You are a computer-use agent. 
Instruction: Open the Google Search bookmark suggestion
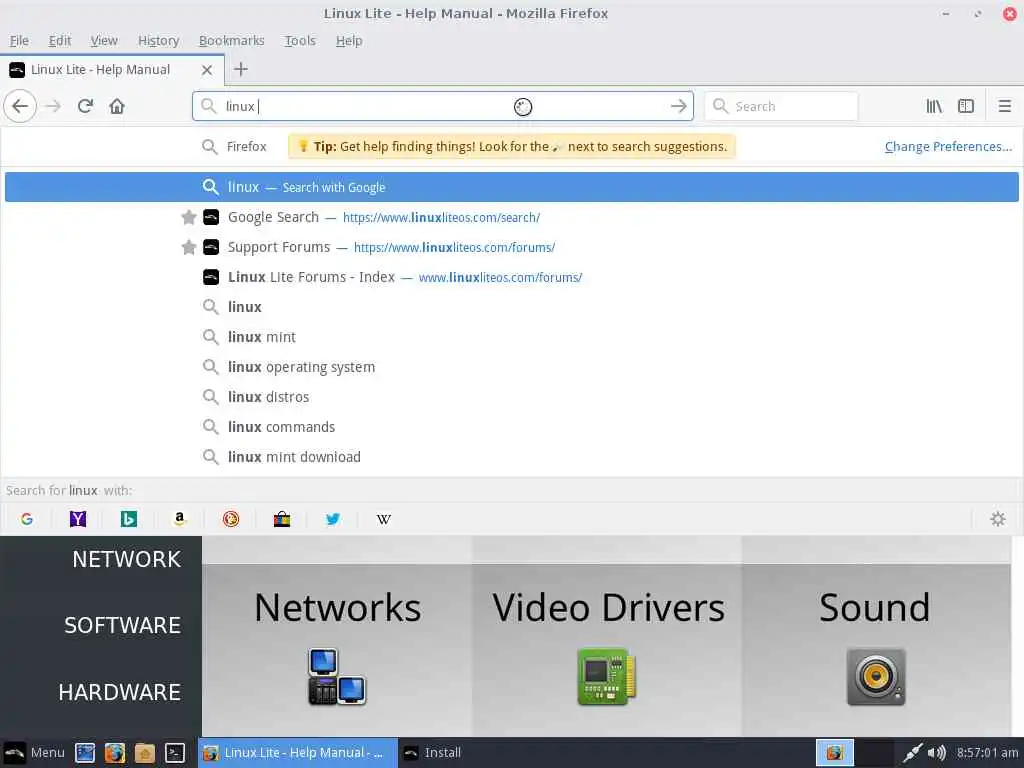coord(511,217)
